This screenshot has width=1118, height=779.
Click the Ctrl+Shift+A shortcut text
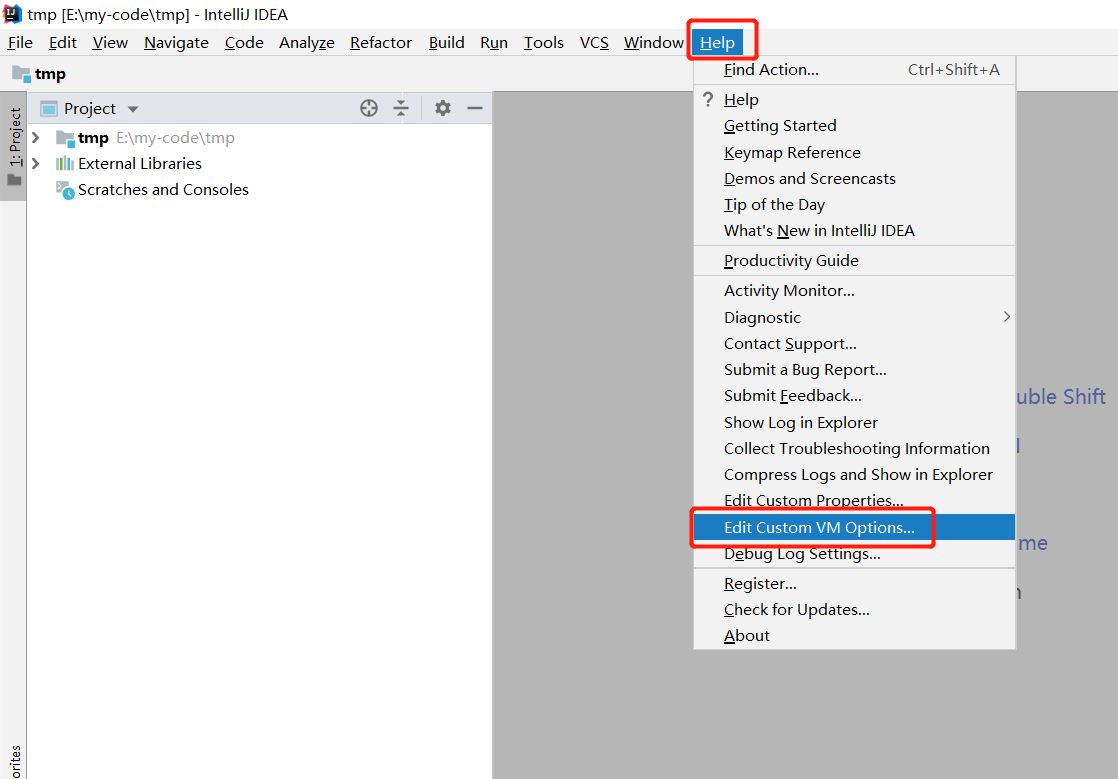(x=953, y=70)
